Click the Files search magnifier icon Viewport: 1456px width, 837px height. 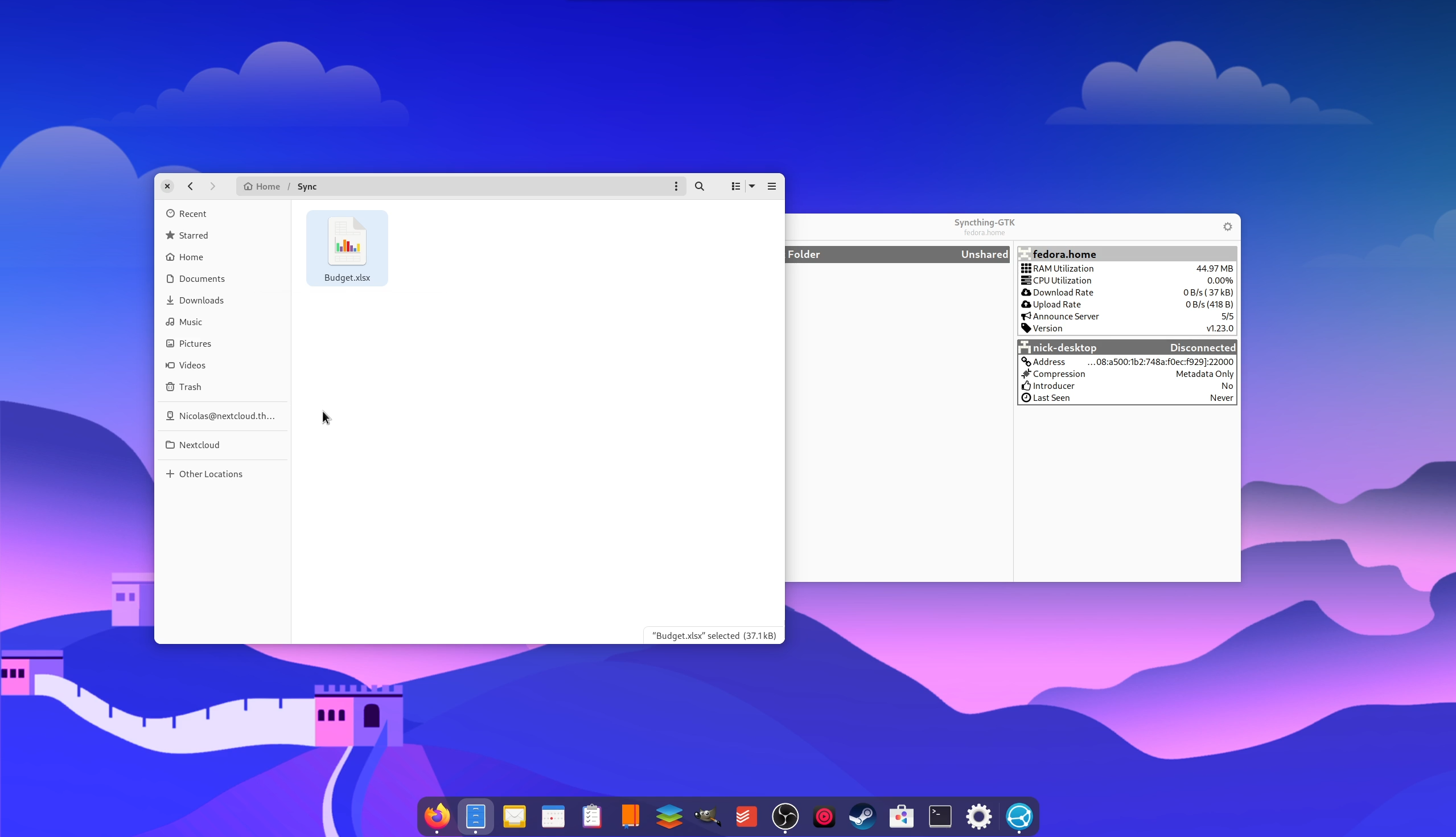[700, 186]
